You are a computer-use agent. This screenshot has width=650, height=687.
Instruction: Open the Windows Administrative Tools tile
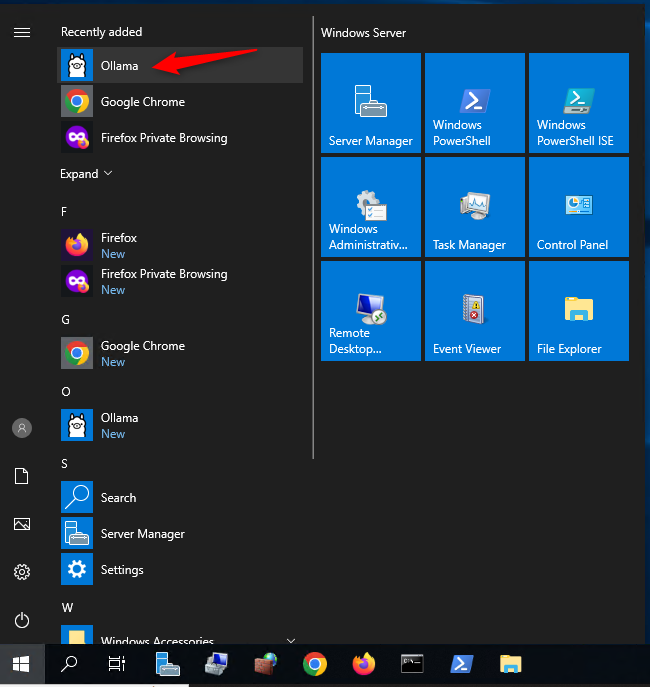(x=371, y=207)
